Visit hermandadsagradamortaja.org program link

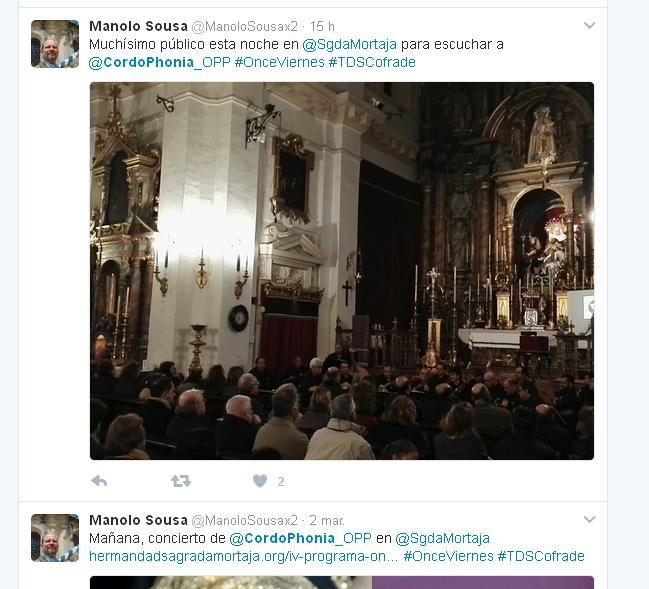(x=243, y=556)
